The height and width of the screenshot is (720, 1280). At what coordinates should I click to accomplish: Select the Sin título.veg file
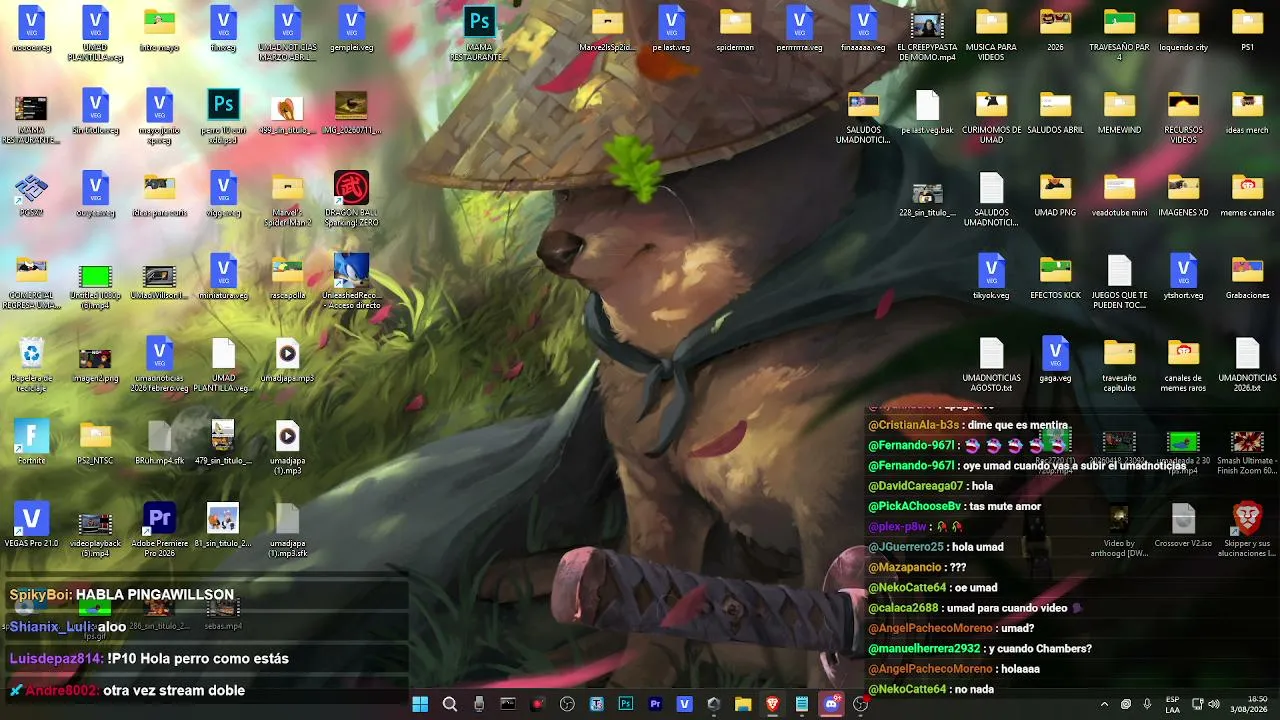pyautogui.click(x=95, y=111)
